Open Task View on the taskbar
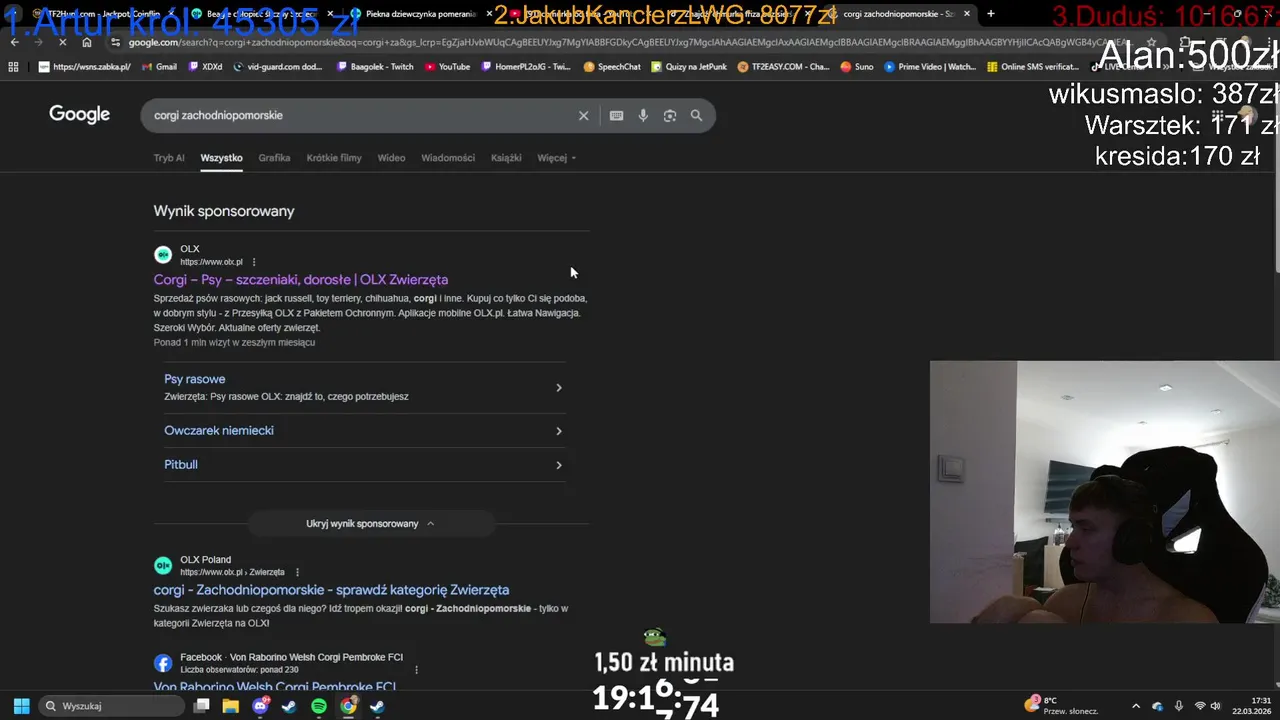1280x720 pixels. (x=201, y=706)
